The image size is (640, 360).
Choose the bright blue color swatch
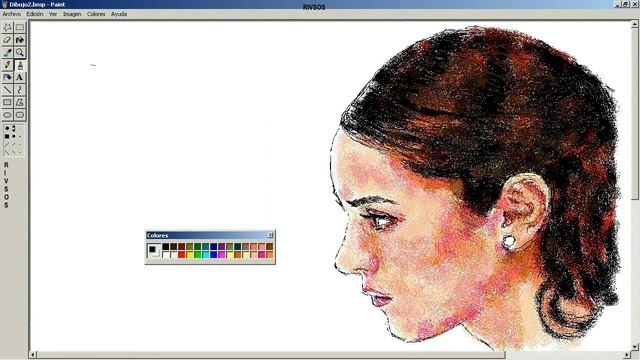213,255
